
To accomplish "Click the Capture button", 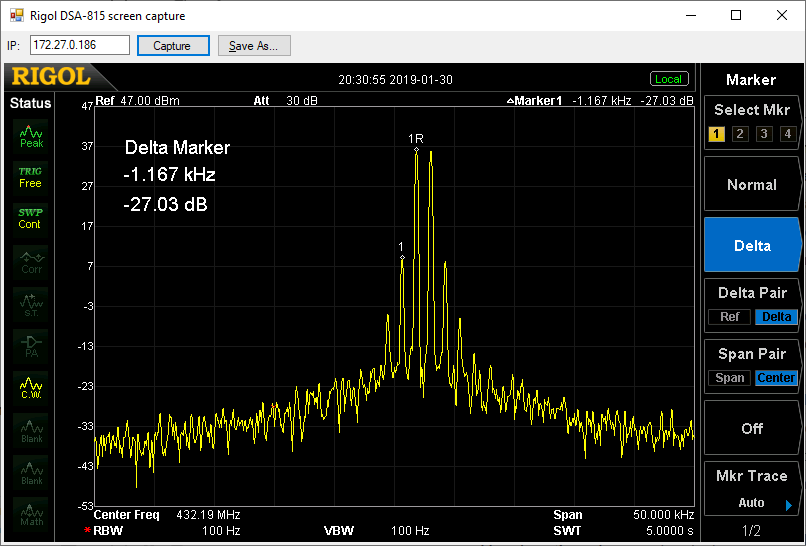I will (x=173, y=46).
